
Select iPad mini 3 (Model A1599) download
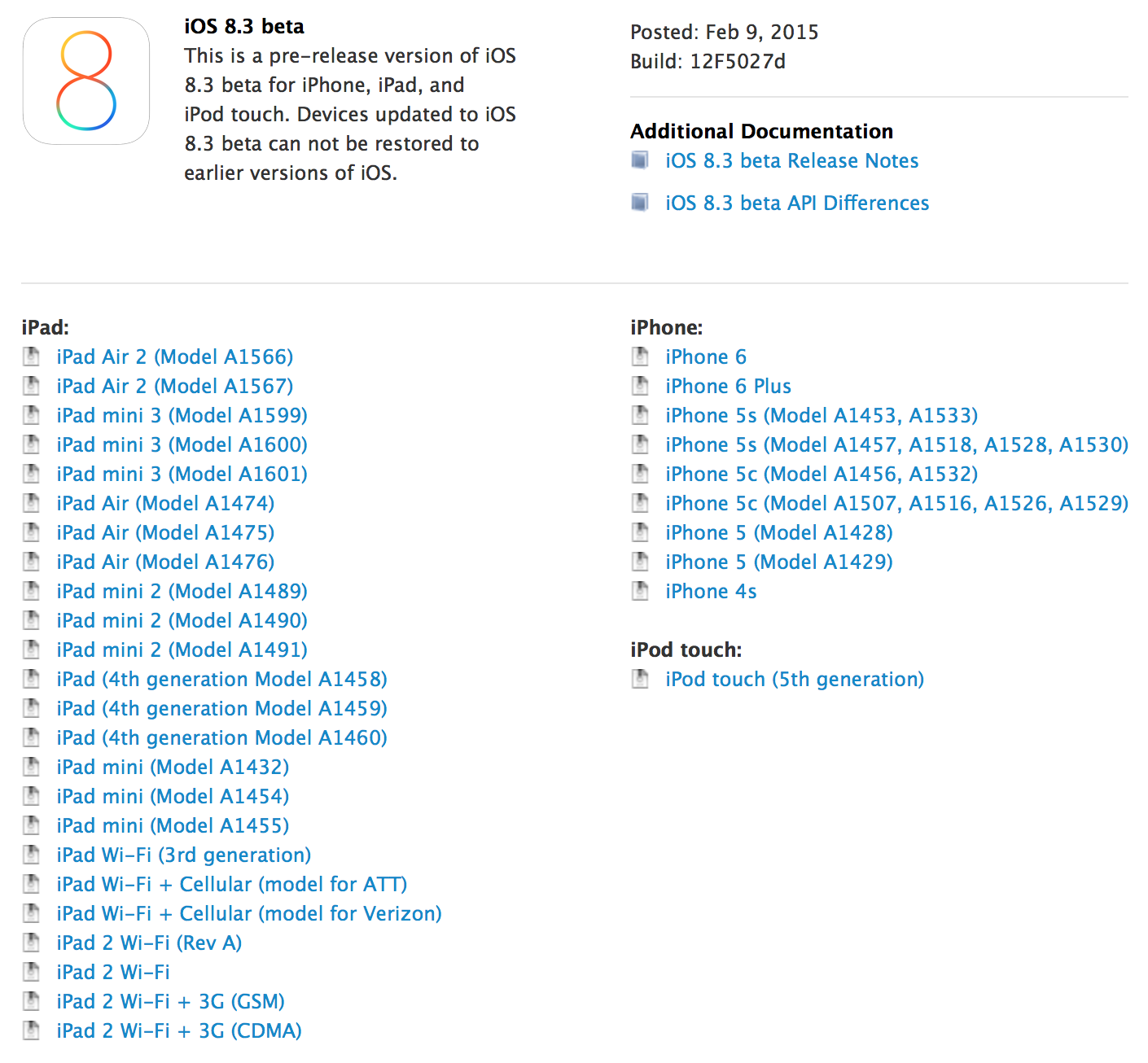click(181, 414)
